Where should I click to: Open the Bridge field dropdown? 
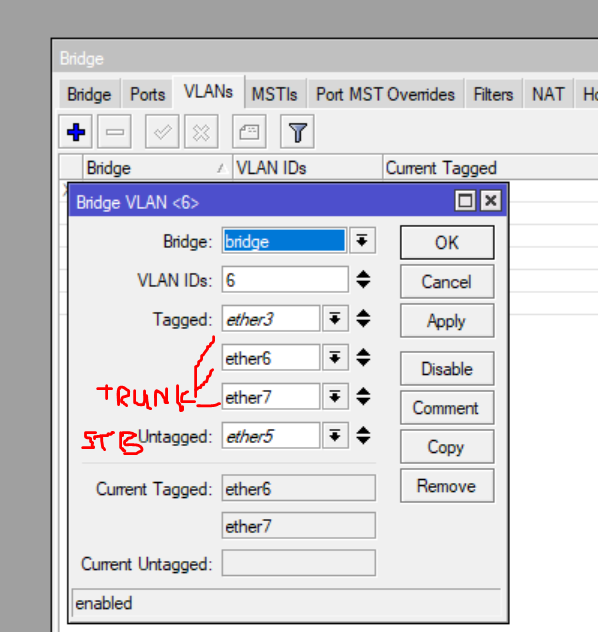pyautogui.click(x=362, y=241)
